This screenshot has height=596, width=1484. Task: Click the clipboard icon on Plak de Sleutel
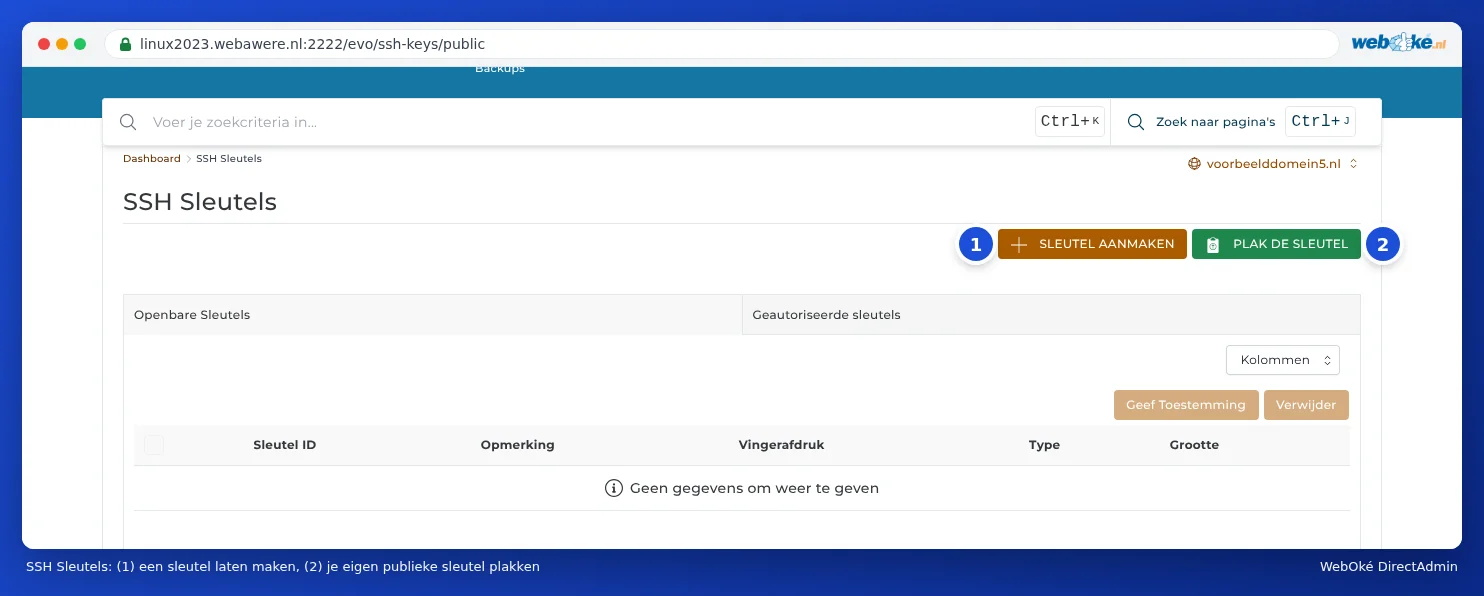(x=1213, y=245)
